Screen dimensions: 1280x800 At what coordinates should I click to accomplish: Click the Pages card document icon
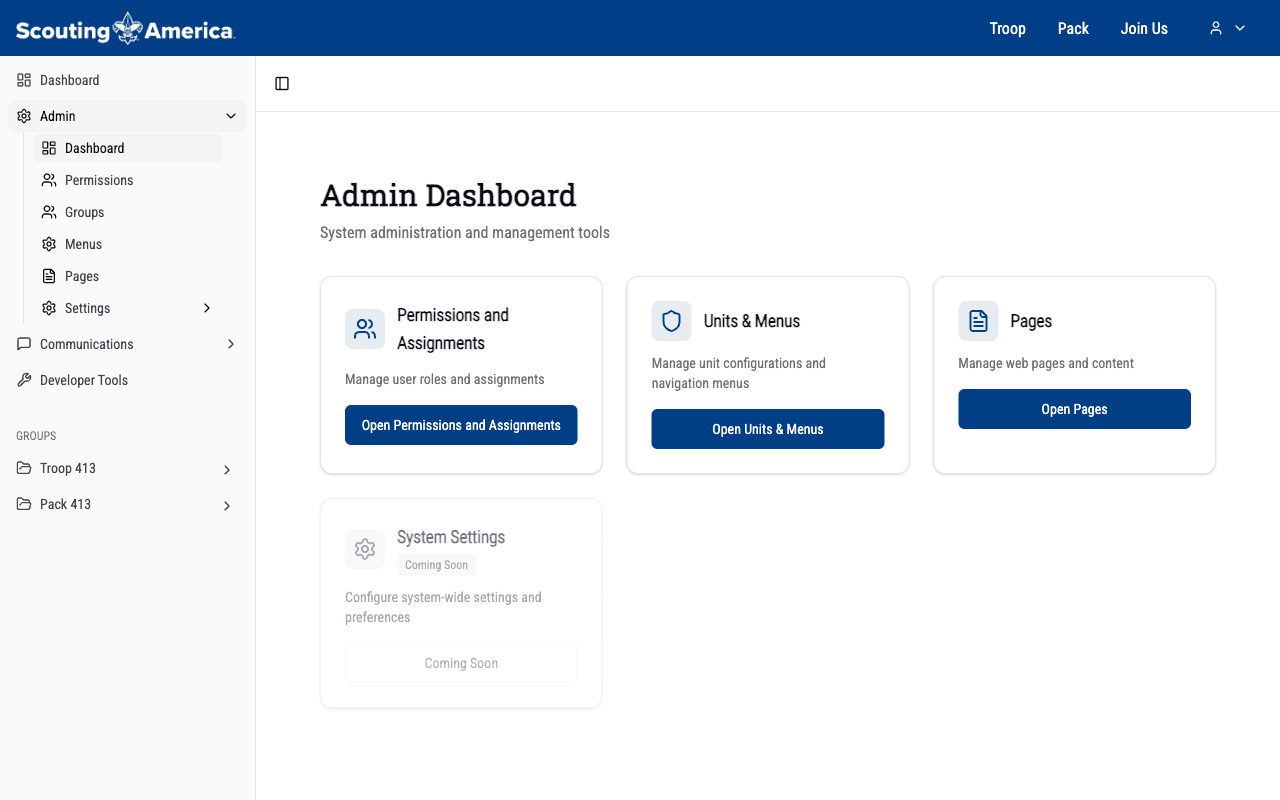tap(978, 321)
